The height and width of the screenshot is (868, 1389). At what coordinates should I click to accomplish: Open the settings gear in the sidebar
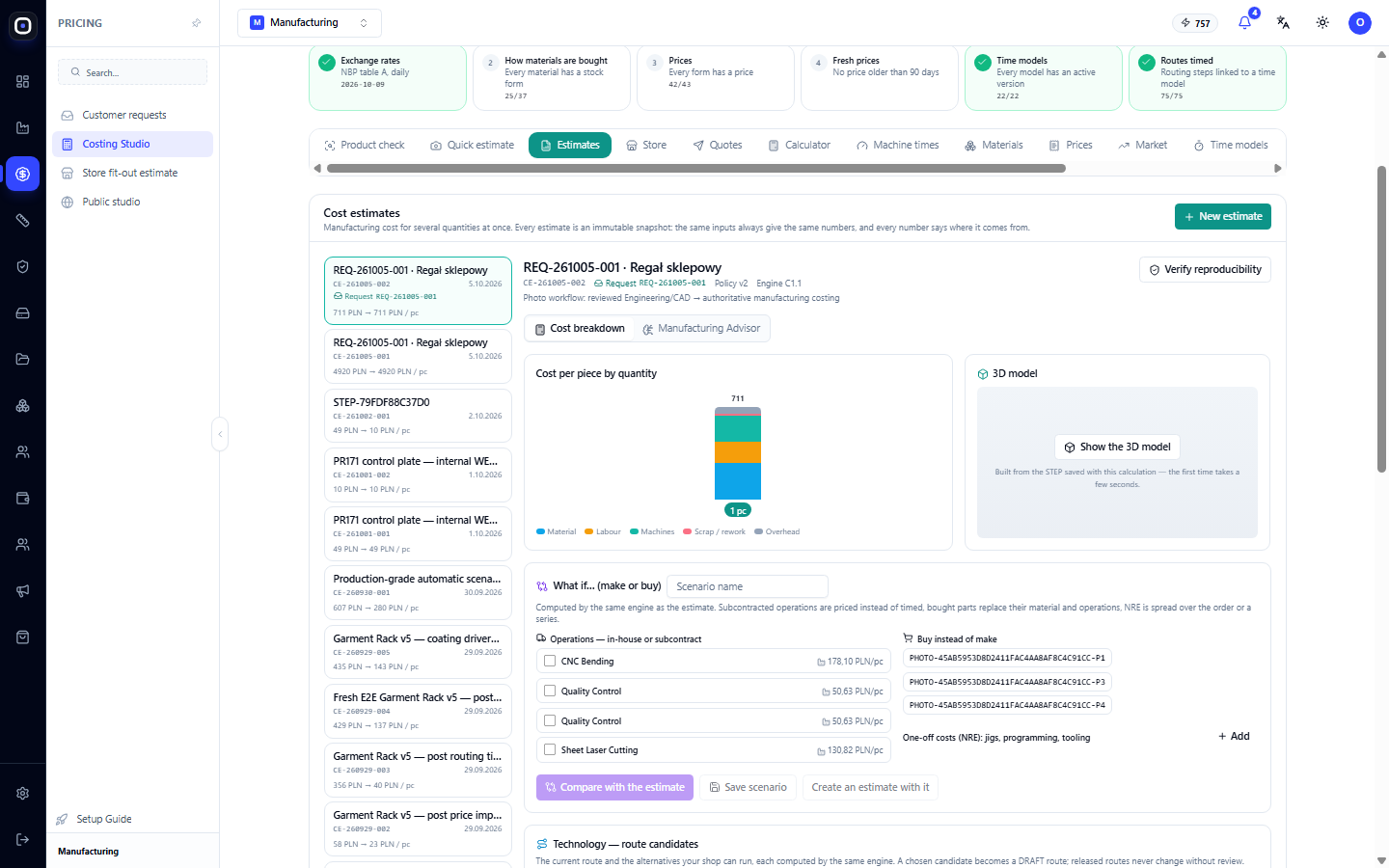[23, 794]
